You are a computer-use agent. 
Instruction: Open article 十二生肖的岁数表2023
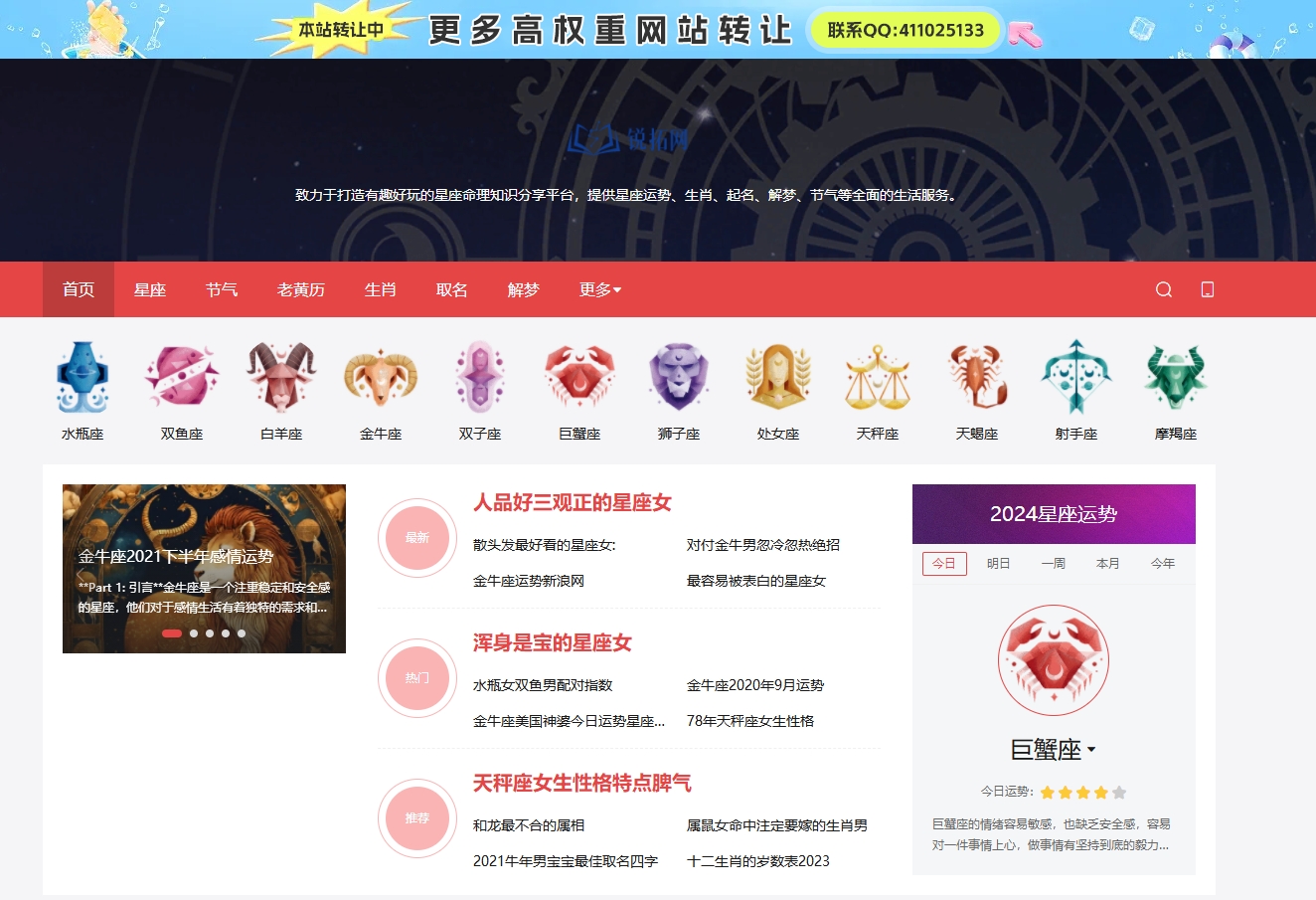coord(758,861)
